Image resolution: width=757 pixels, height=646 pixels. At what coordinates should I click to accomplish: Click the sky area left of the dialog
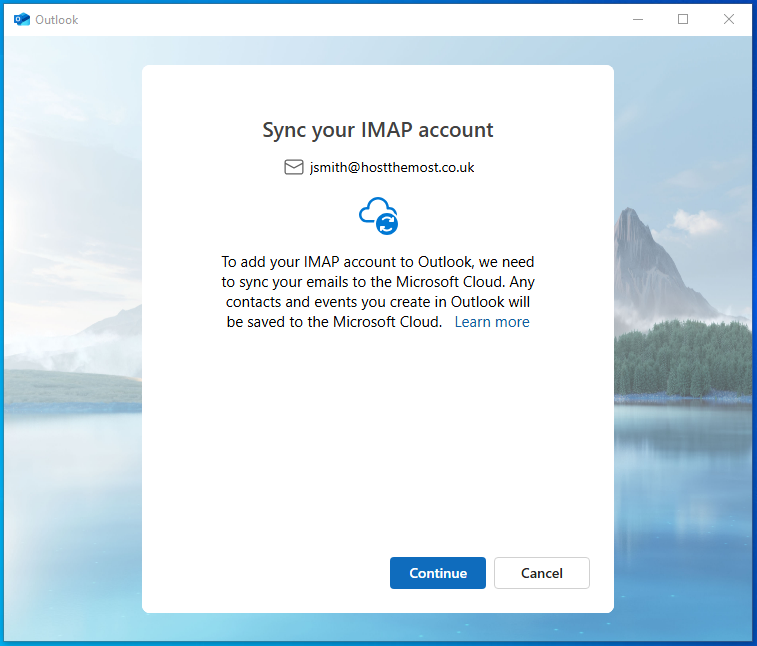tap(70, 150)
